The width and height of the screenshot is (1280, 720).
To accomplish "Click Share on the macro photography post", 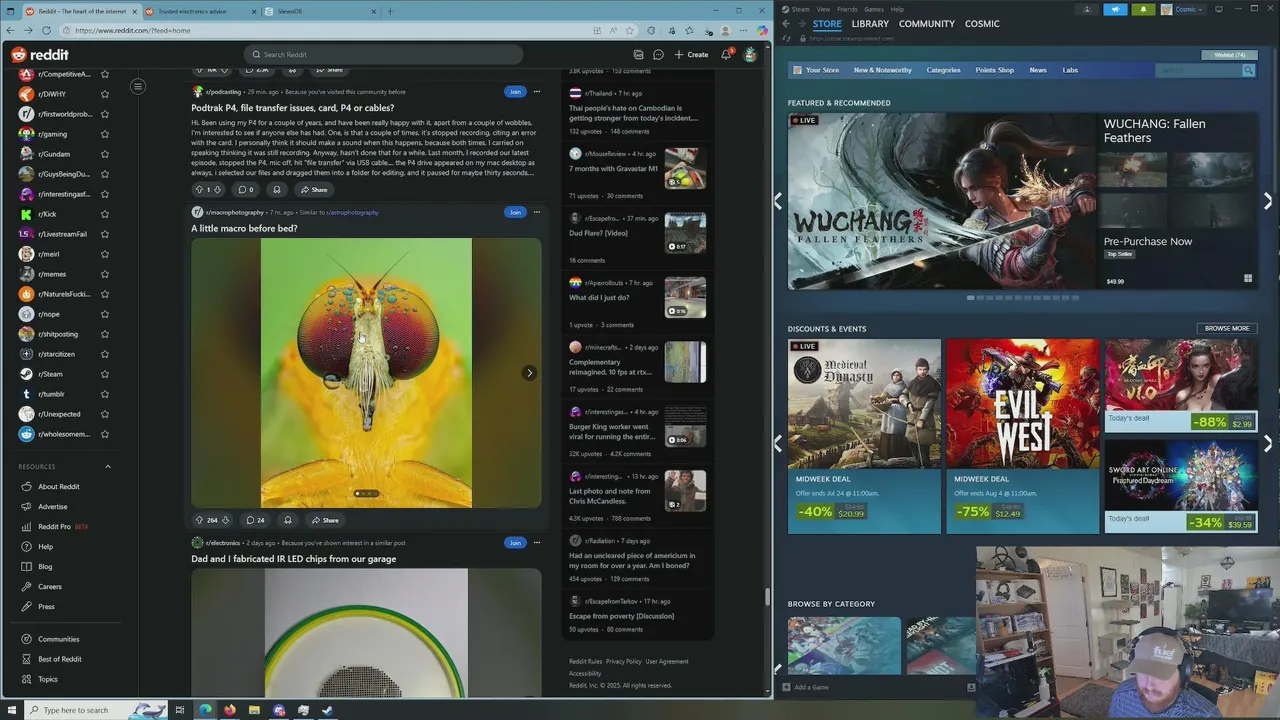I will click(324, 520).
